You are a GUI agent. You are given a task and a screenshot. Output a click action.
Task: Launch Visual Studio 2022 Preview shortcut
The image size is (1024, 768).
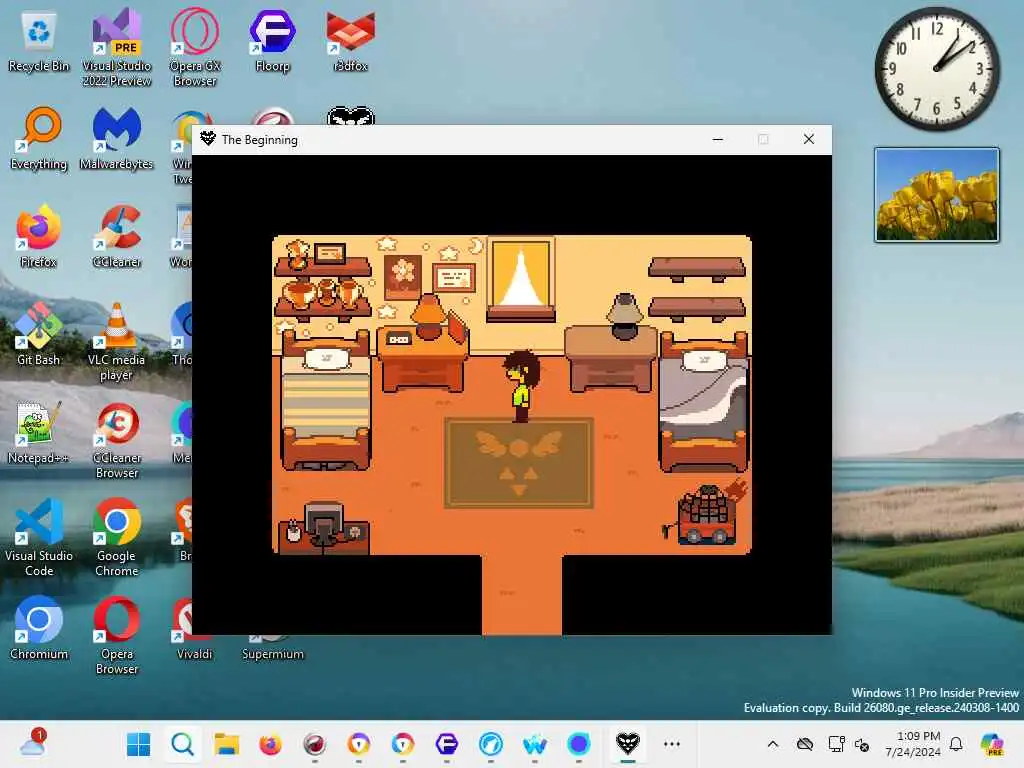tap(116, 48)
